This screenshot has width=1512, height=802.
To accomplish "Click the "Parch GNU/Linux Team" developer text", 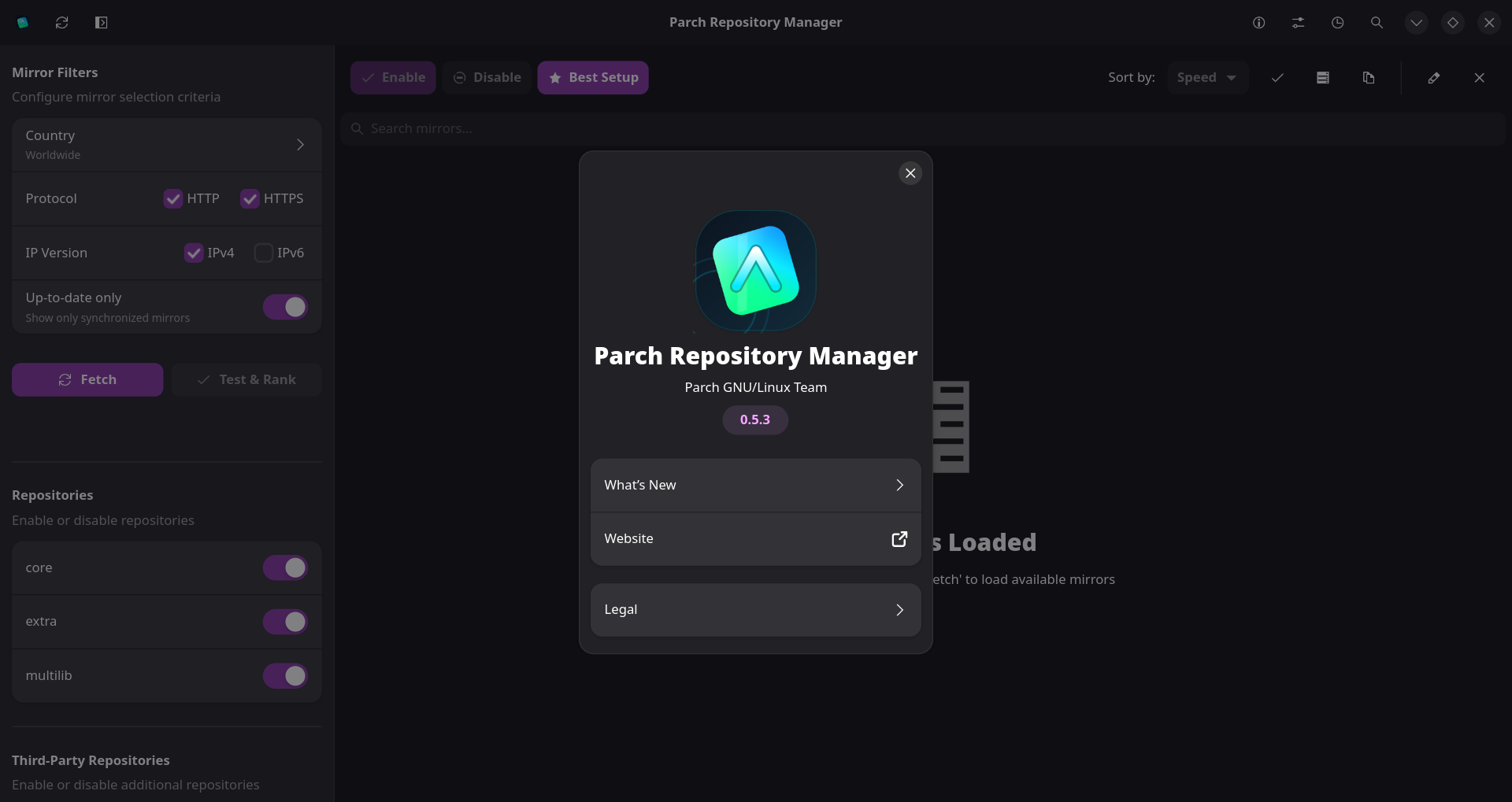I will [x=756, y=388].
